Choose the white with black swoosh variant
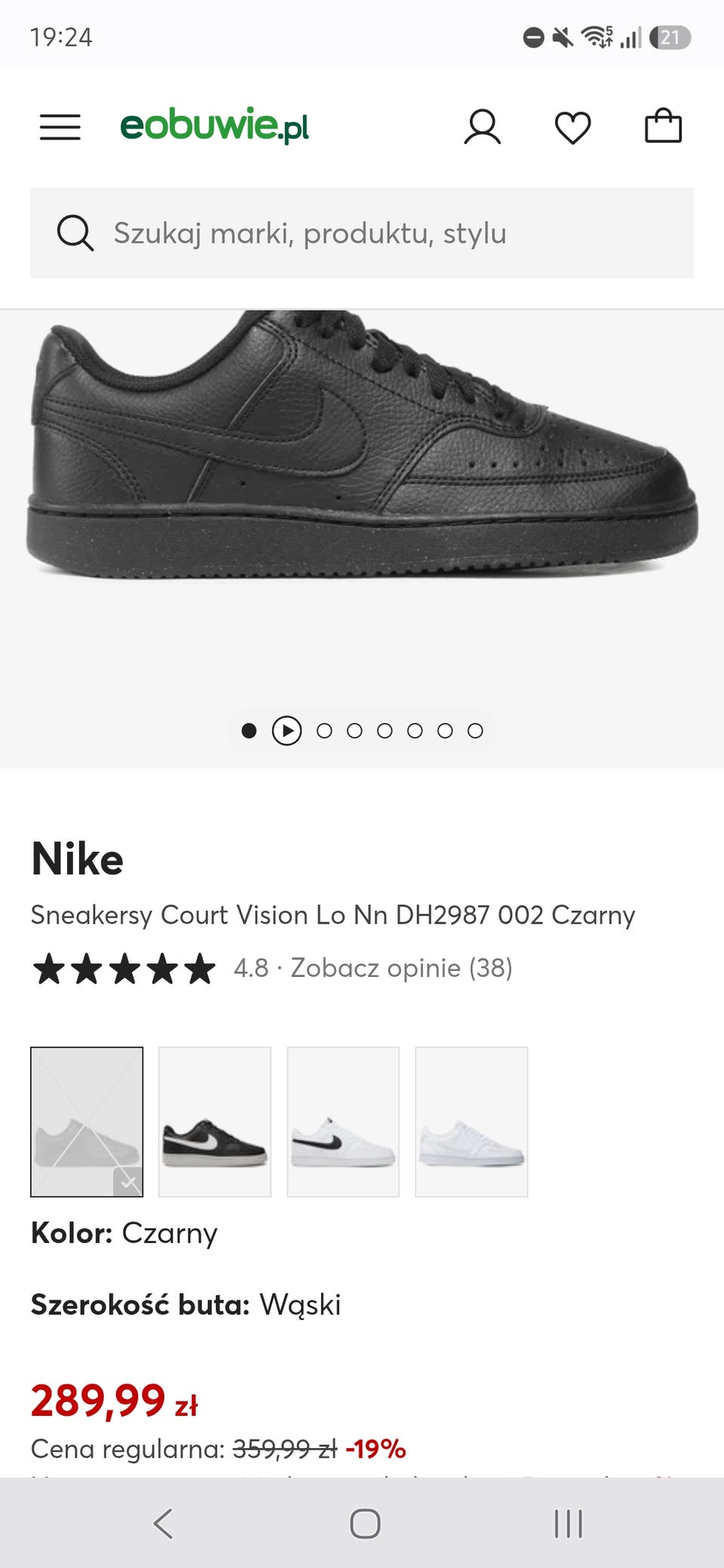Screen dimensions: 724x1568 (x=343, y=1122)
